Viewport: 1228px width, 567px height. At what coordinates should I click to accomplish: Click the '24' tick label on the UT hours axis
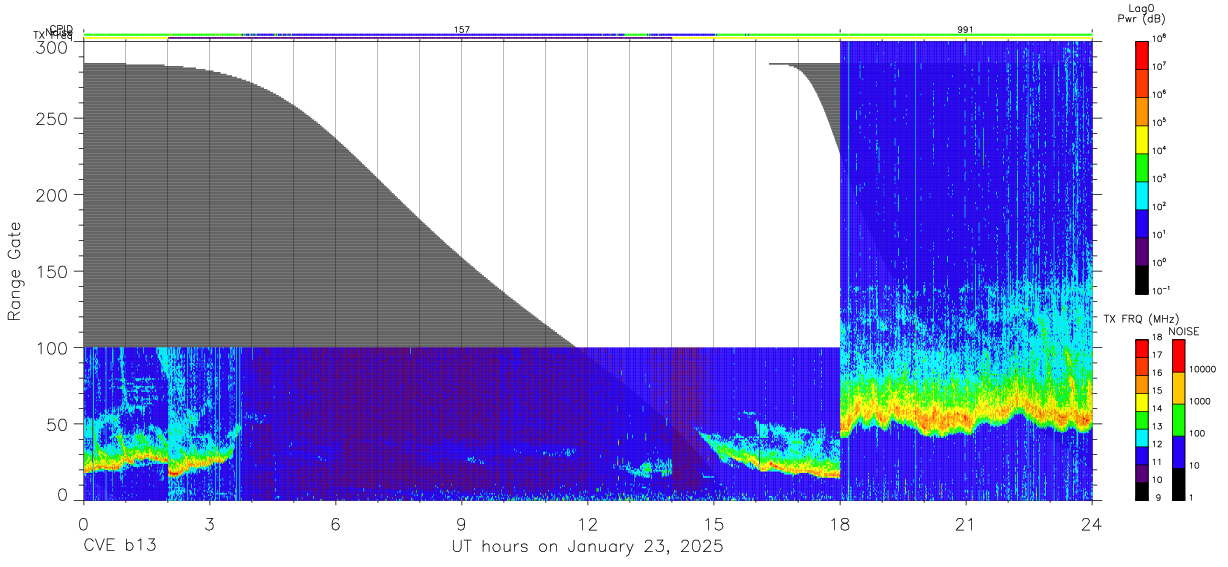pyautogui.click(x=1092, y=523)
